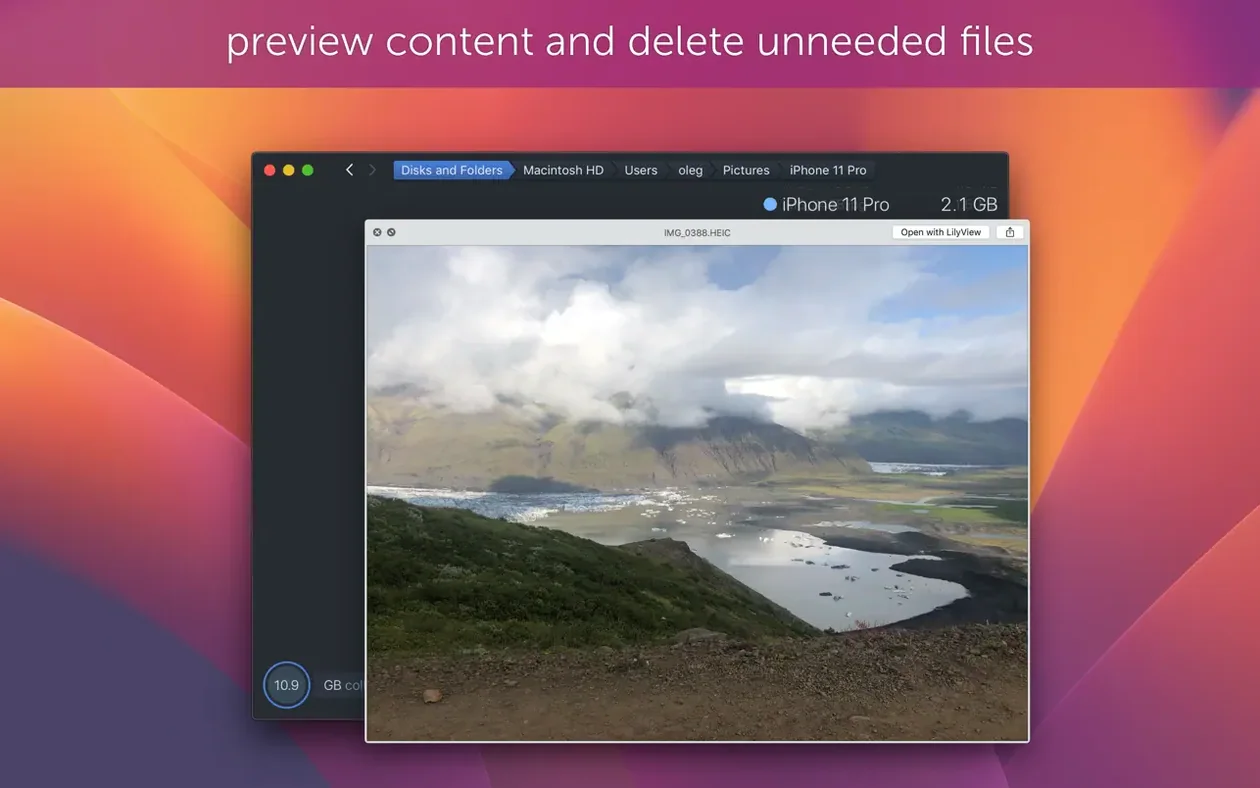Viewport: 1260px width, 788px height.
Task: Select the oleg breadcrumb
Action: tap(690, 170)
